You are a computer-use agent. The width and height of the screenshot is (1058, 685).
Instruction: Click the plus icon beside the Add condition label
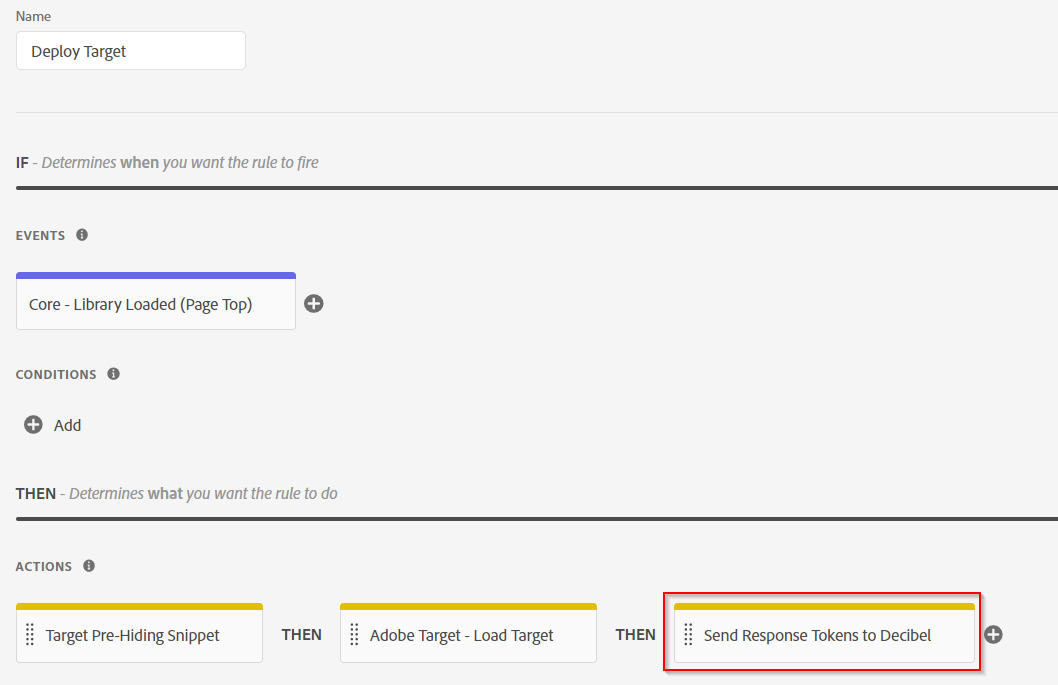click(x=31, y=424)
